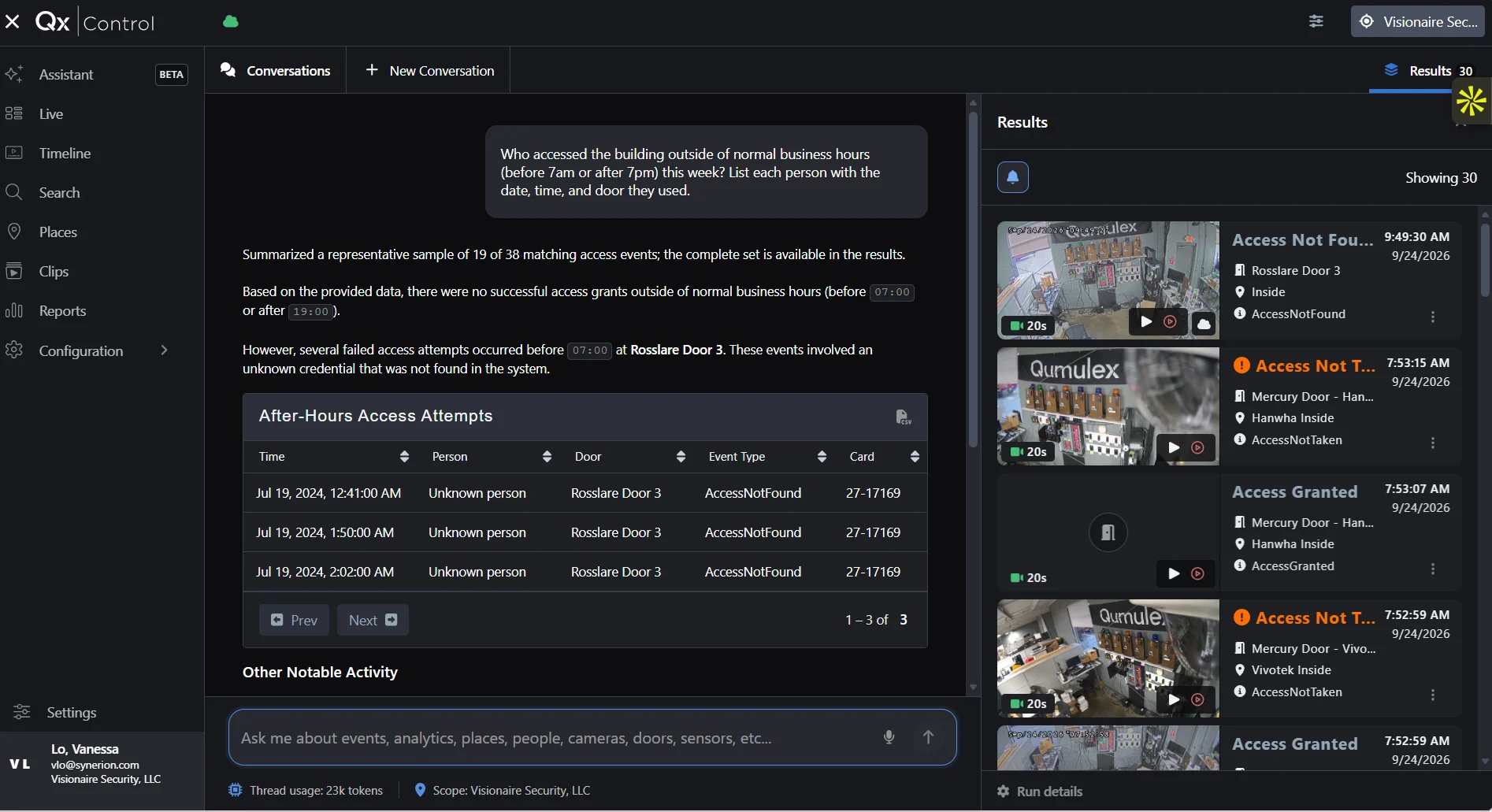Open the Vivotek Inside 7:52:59 AM thumbnail
Image resolution: width=1492 pixels, height=812 pixels.
point(1108,658)
